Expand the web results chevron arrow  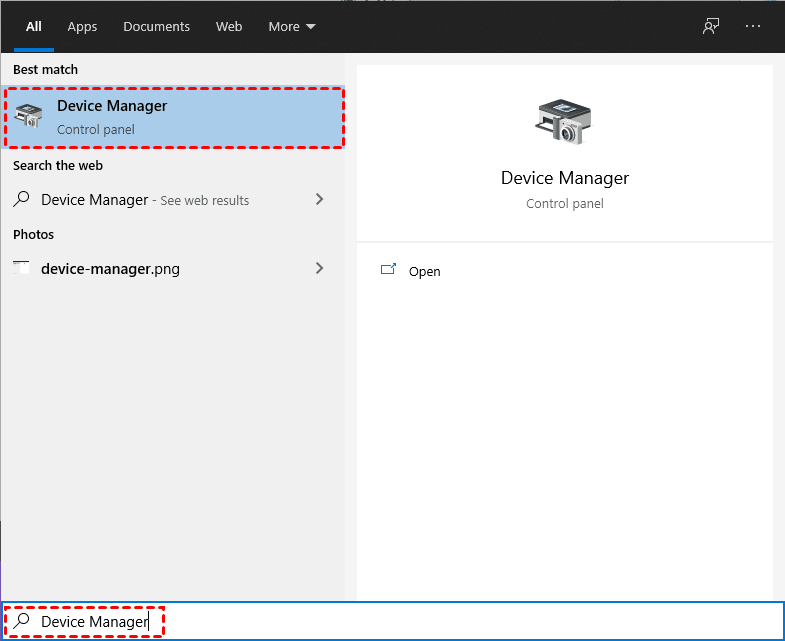tap(320, 199)
